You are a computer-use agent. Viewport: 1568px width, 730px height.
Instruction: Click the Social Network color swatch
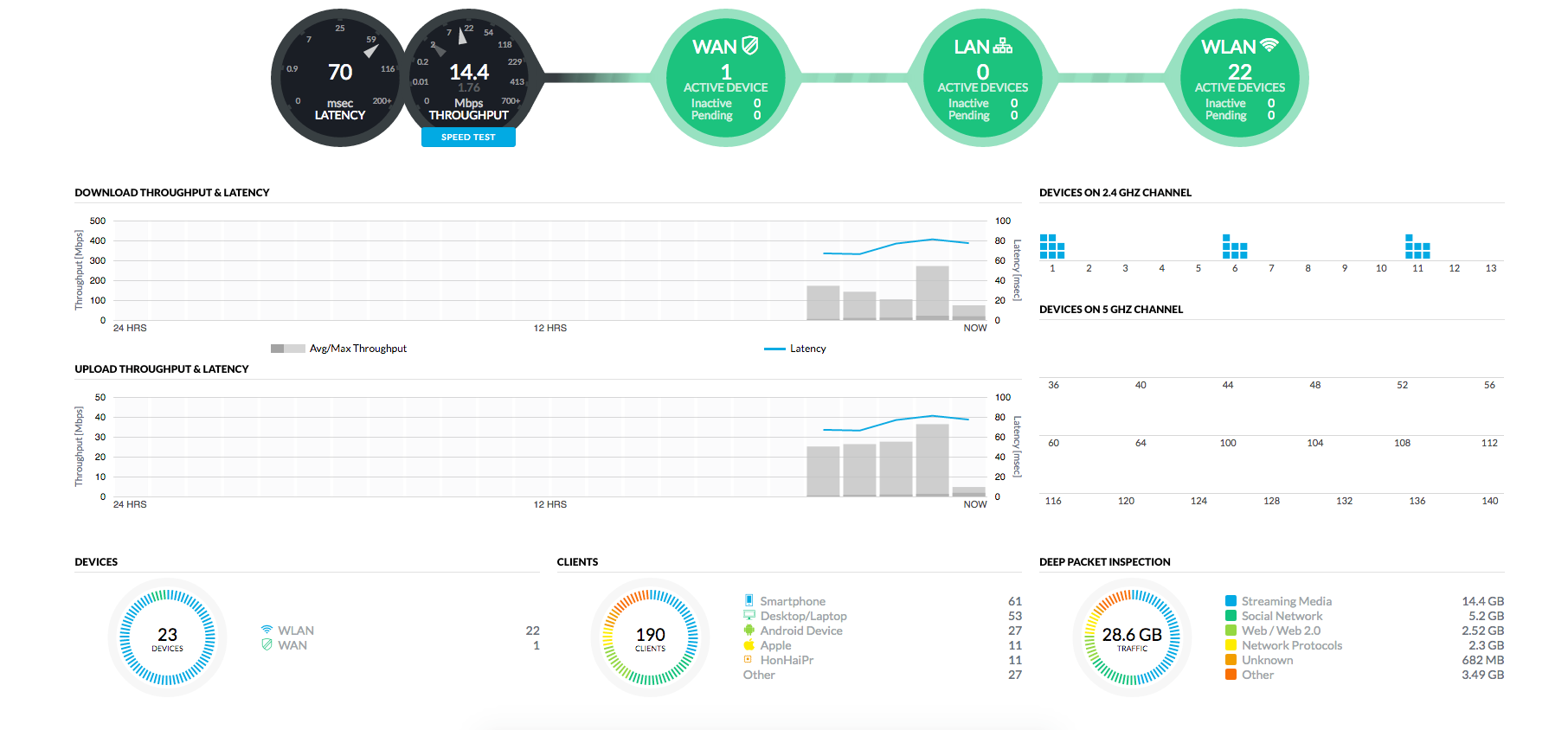[1231, 616]
